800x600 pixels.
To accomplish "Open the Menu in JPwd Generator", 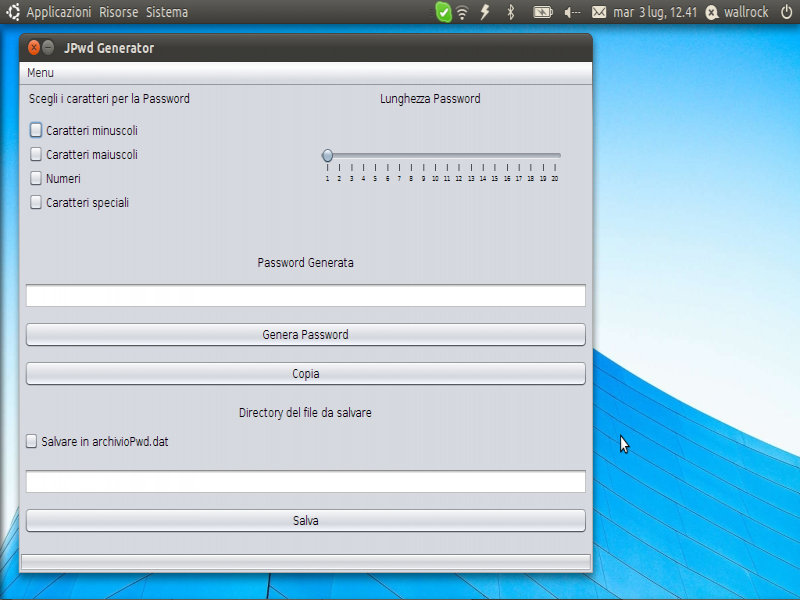I will tap(40, 73).
